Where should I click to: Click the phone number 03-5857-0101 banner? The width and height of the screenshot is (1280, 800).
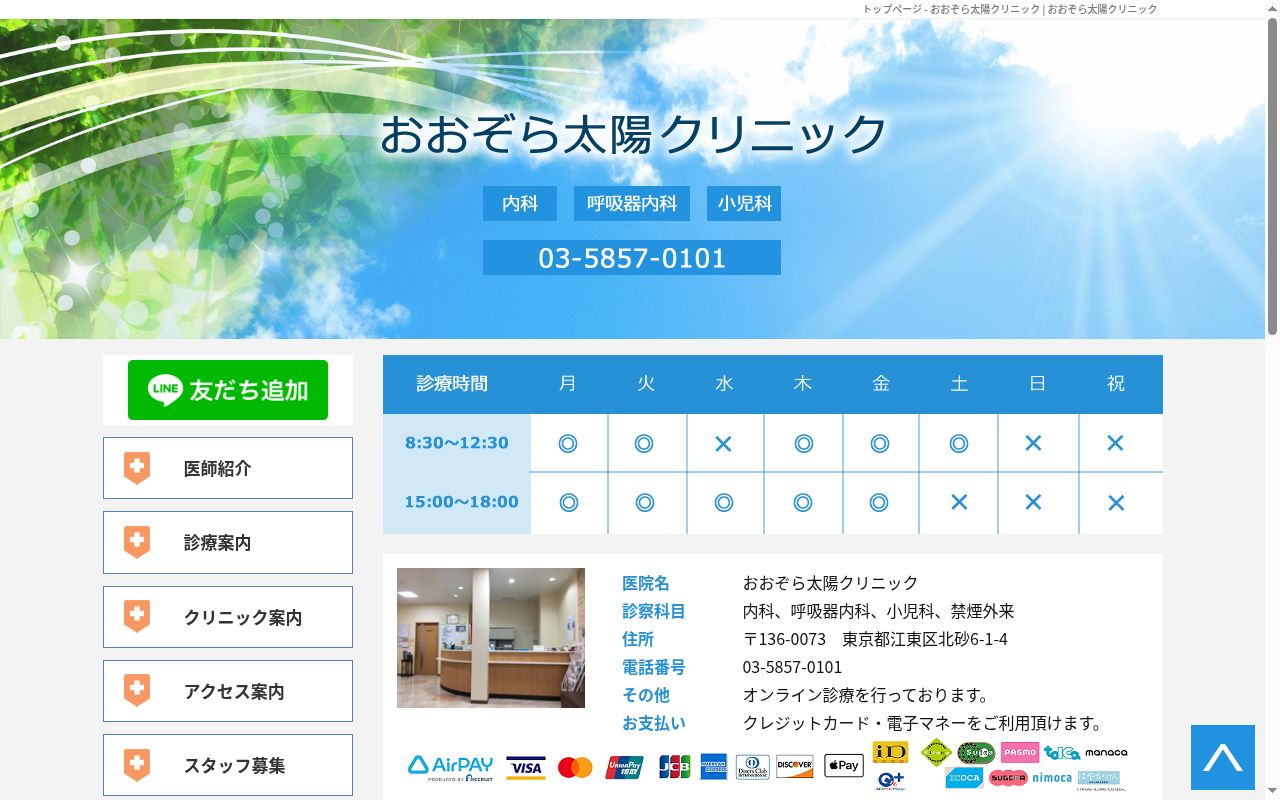[632, 257]
